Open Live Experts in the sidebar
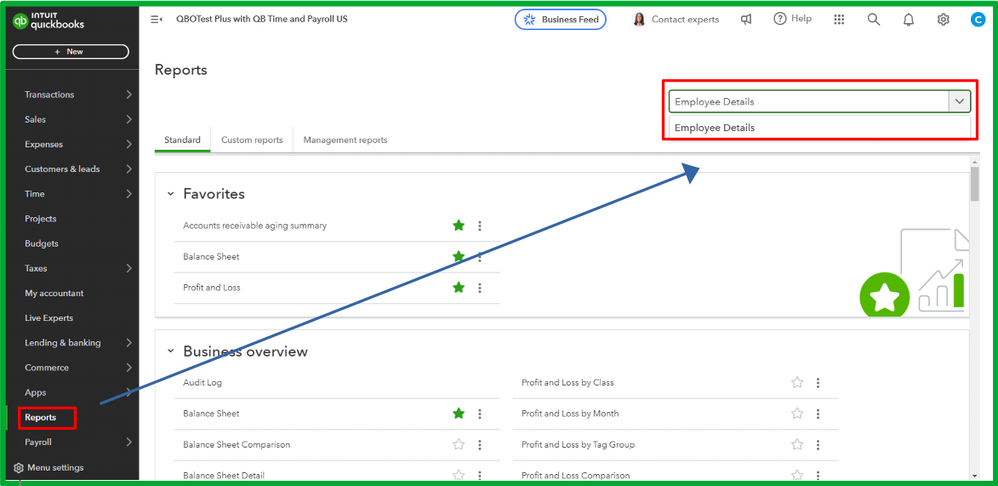998x486 pixels. tap(49, 318)
